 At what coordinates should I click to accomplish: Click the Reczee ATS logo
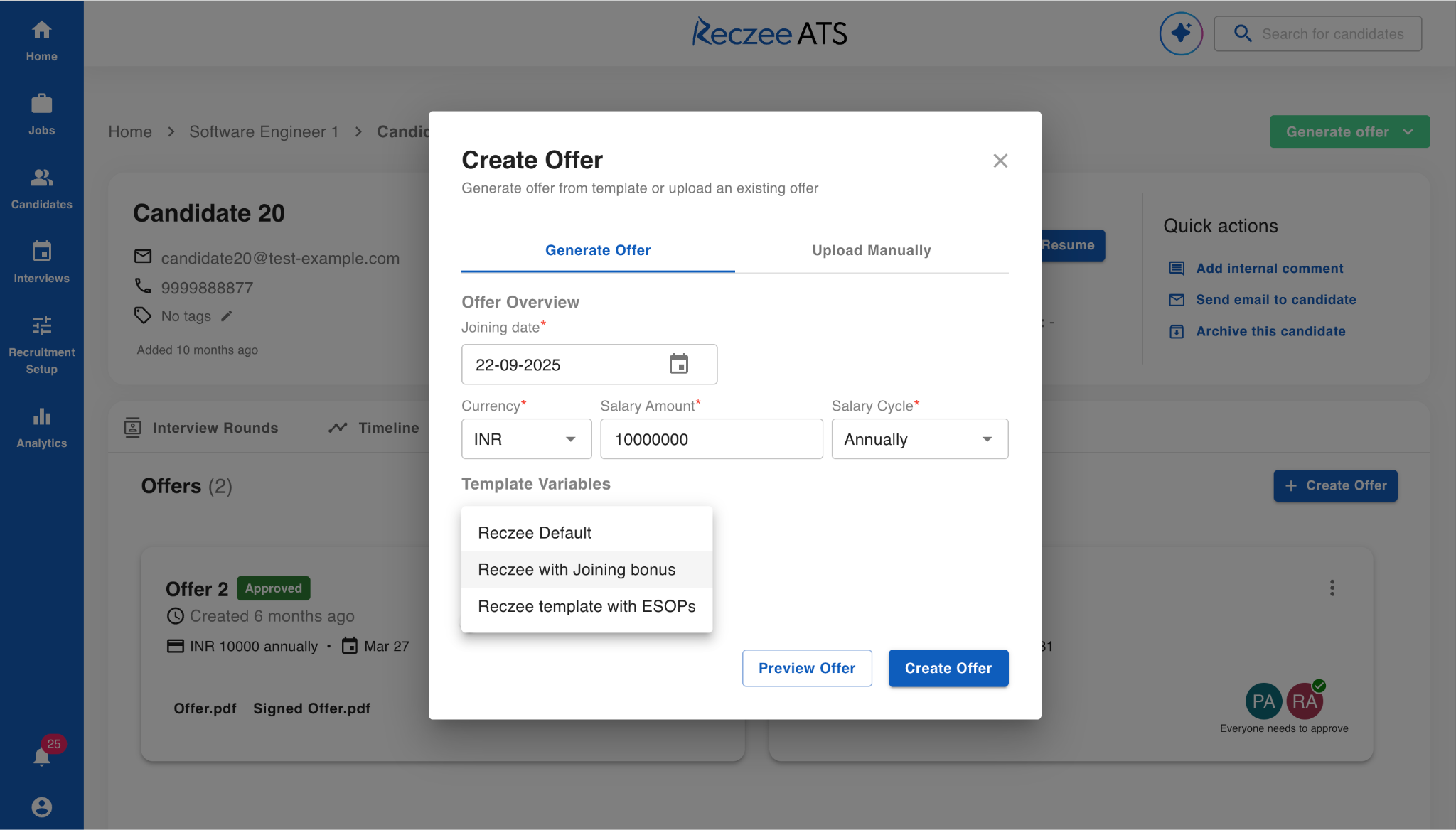pos(770,33)
